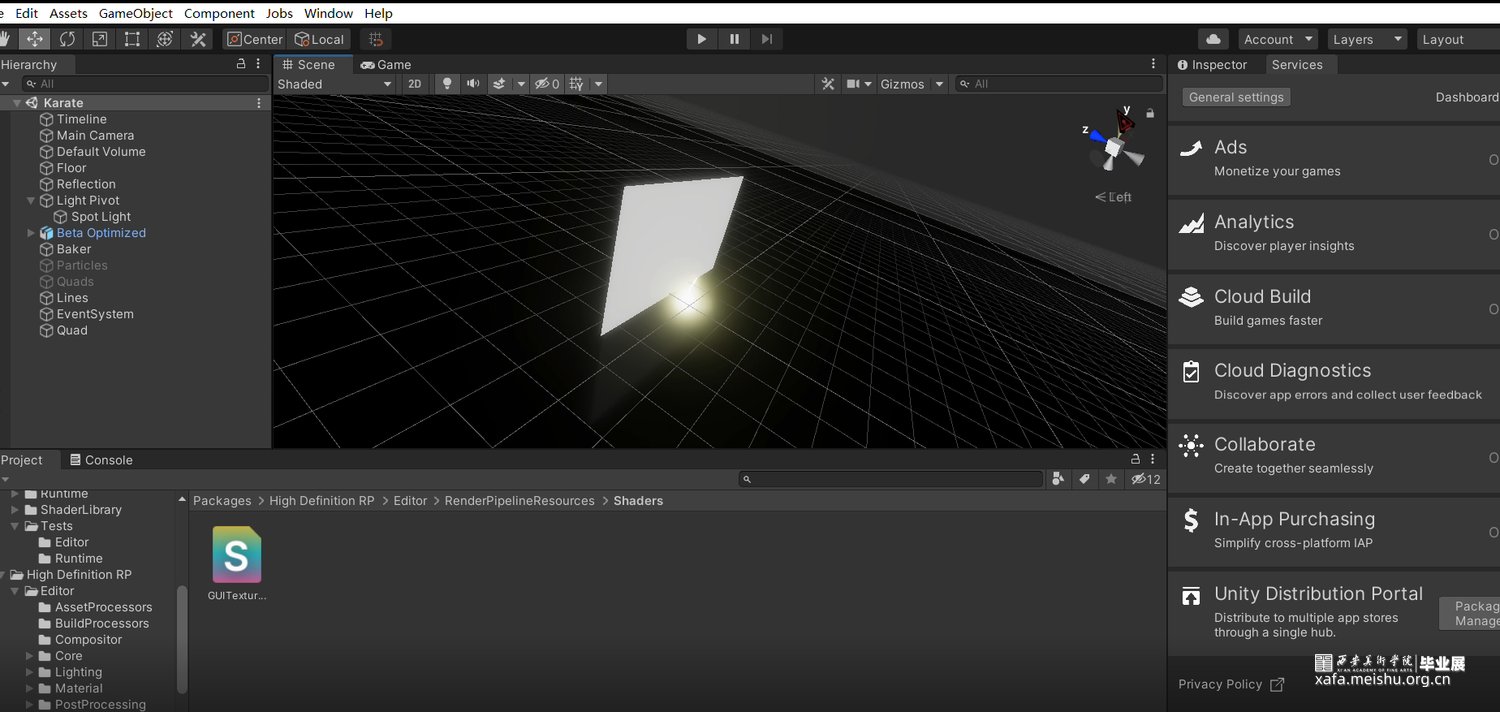
Task: Select the GUITexture shader asset thumbnail
Action: 237,555
